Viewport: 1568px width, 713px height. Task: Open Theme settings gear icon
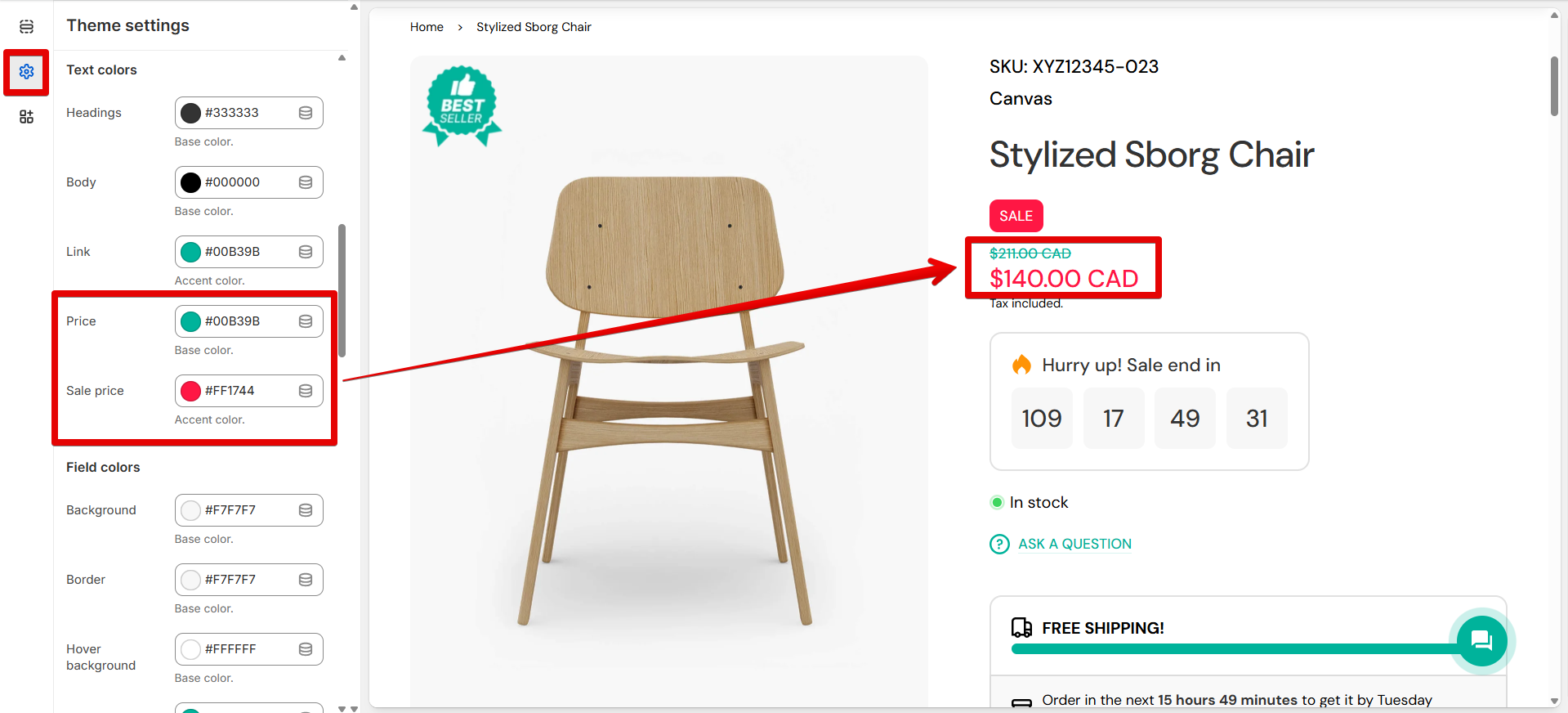(26, 72)
